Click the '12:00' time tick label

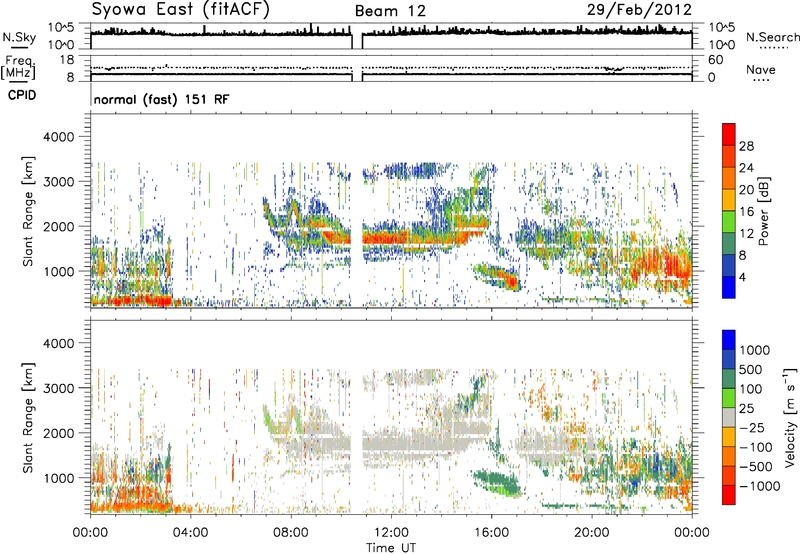391,533
